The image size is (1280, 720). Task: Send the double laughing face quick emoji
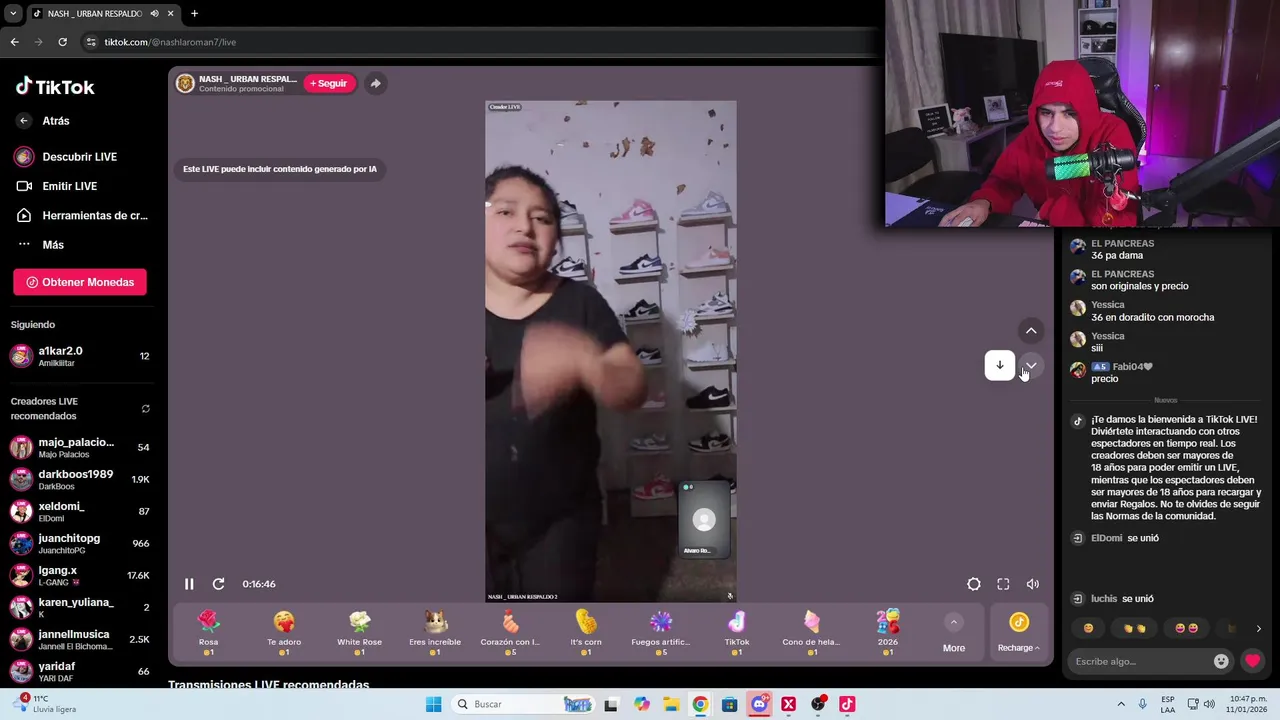pos(1186,628)
